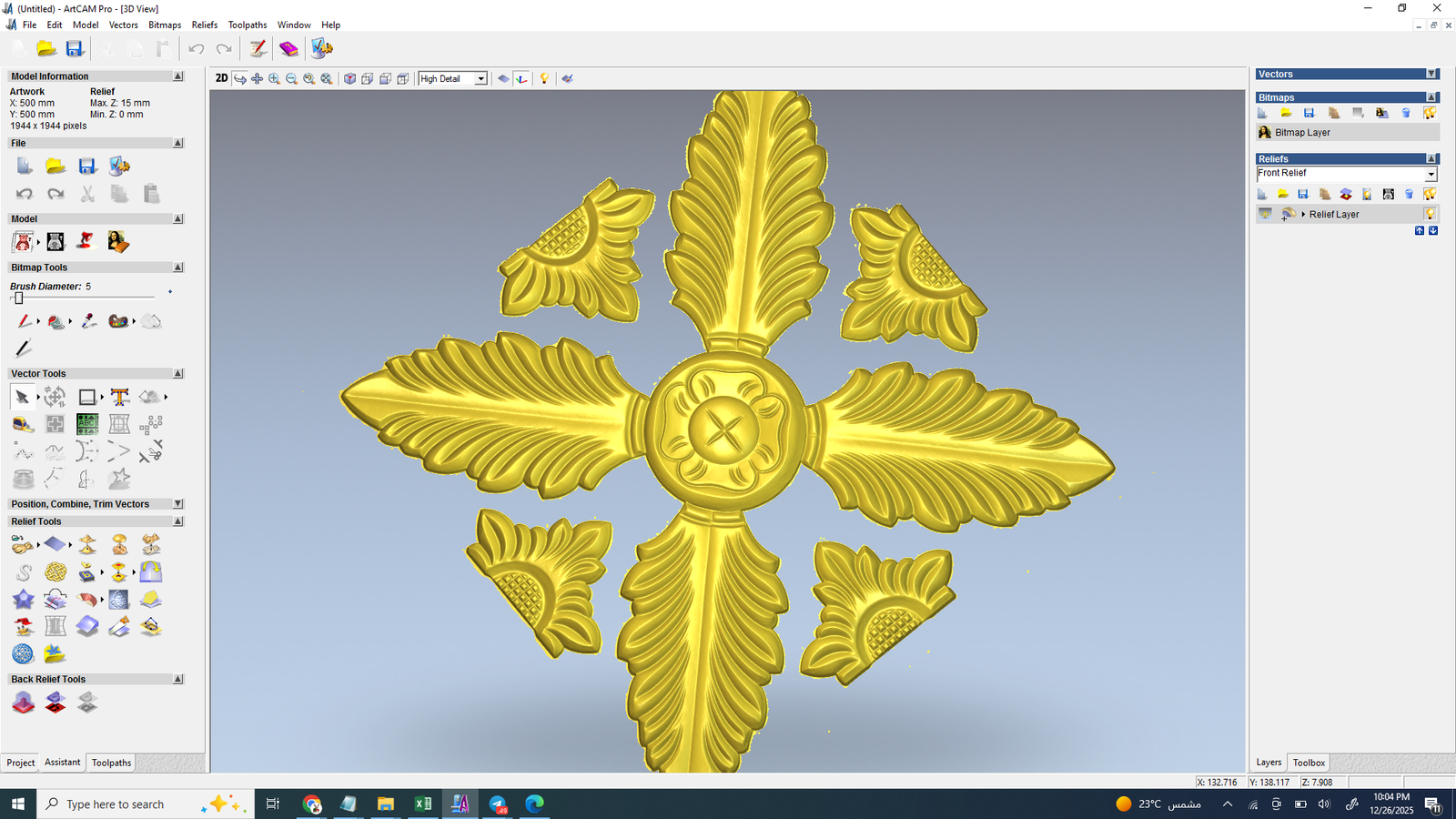1456x819 pixels.
Task: Switch to the isometric view cube icon
Action: point(349,79)
